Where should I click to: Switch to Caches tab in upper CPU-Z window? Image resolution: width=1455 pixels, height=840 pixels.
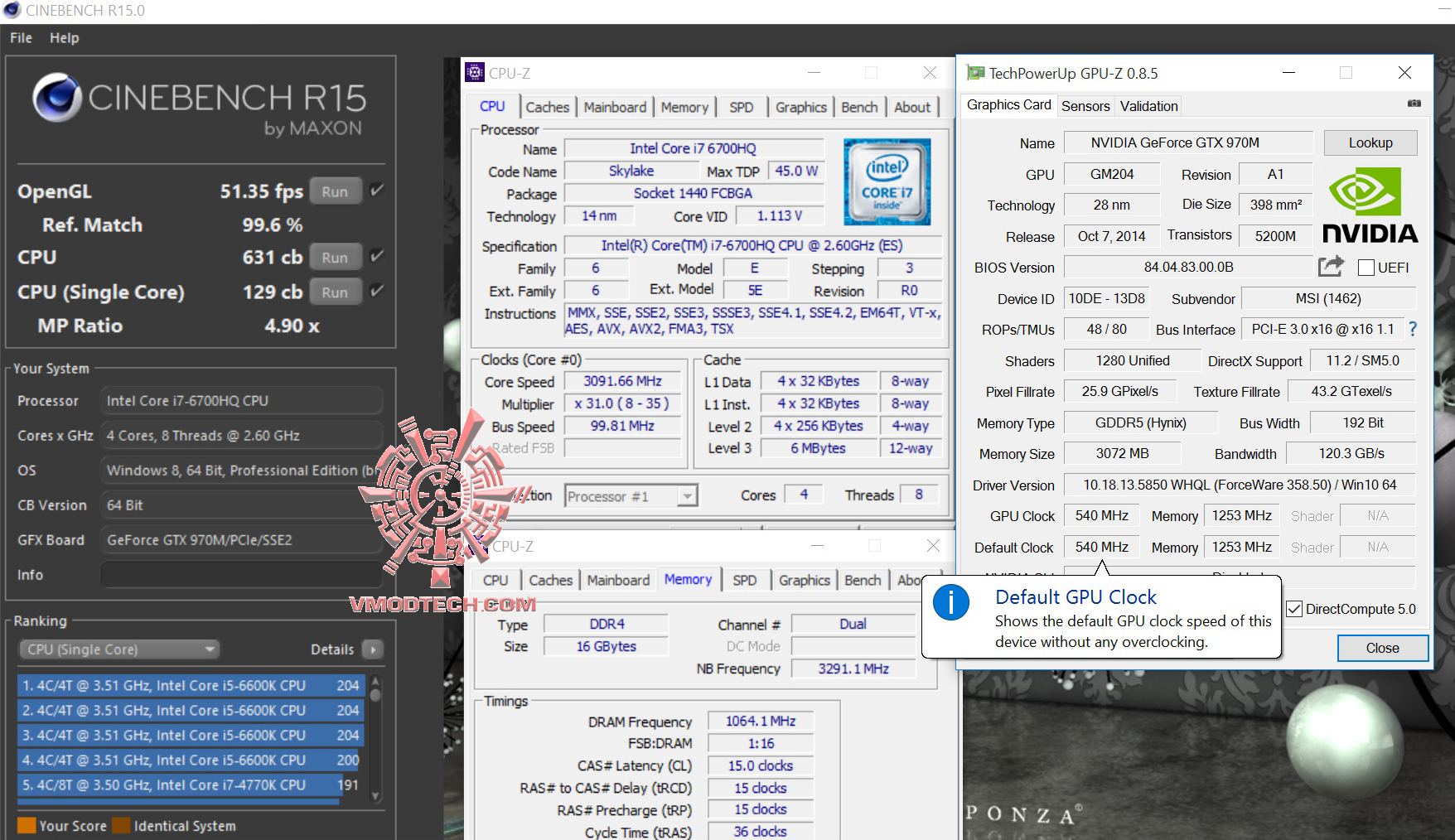[x=548, y=107]
